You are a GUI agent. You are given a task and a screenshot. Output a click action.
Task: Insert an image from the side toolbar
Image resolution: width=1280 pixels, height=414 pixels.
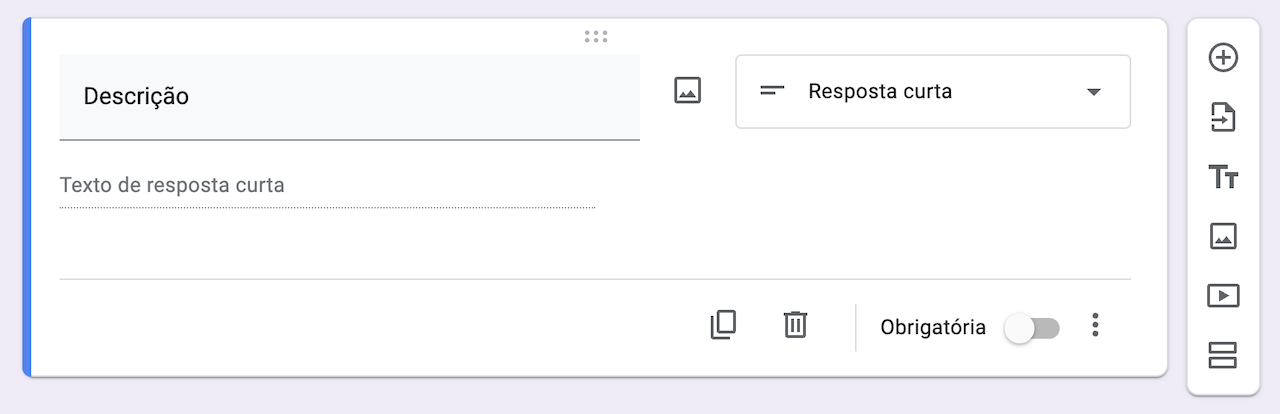(1223, 236)
